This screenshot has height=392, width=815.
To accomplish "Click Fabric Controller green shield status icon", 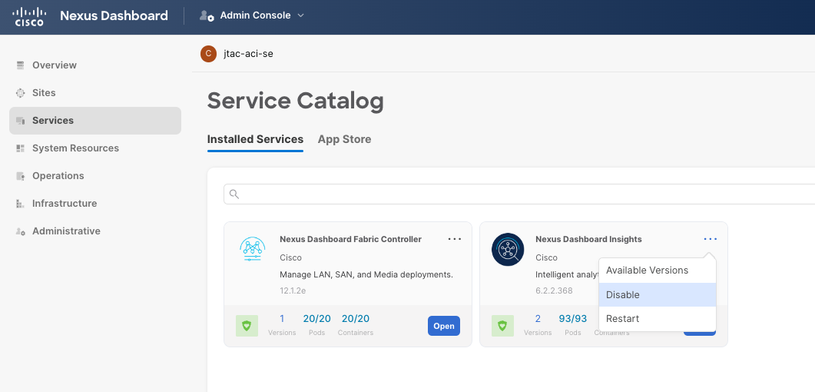I will click(247, 326).
